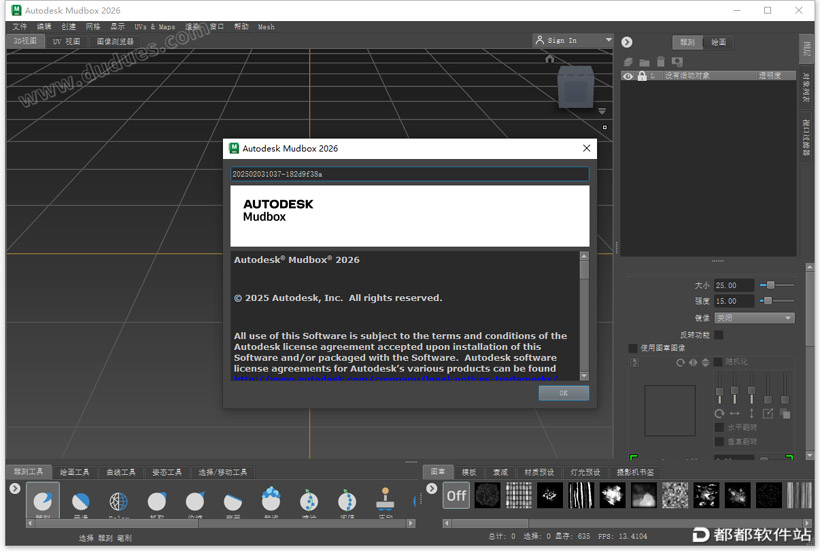Viewport: 820px width, 551px height.
Task: Click OK in the about dialog
Action: [564, 393]
